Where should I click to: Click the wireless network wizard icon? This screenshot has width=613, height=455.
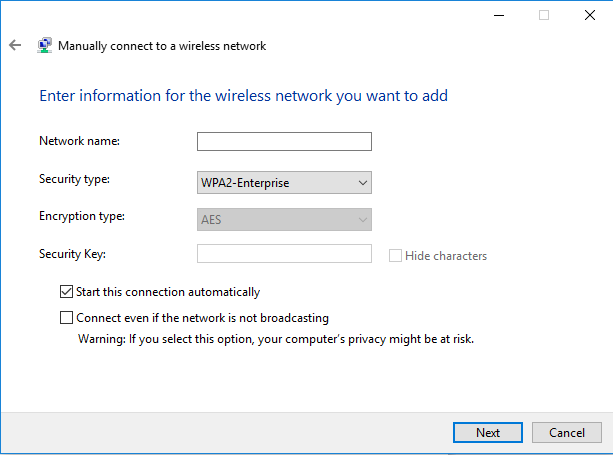[x=45, y=45]
